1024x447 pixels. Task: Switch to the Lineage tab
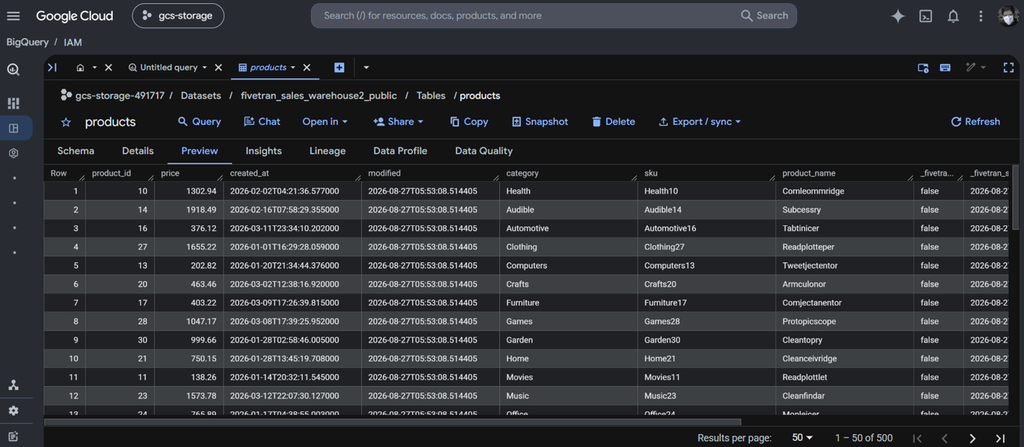coord(327,151)
